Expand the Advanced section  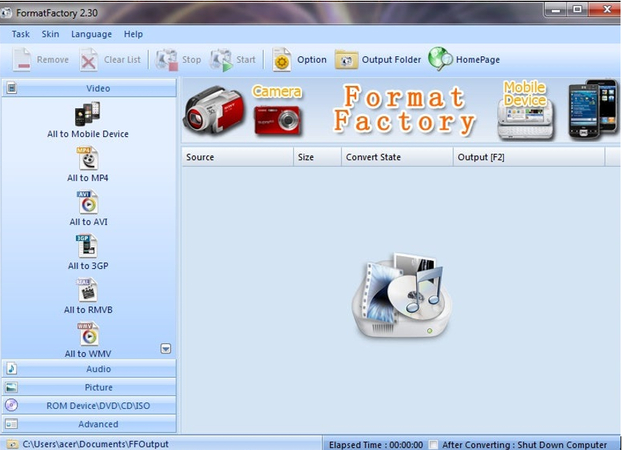click(x=89, y=424)
